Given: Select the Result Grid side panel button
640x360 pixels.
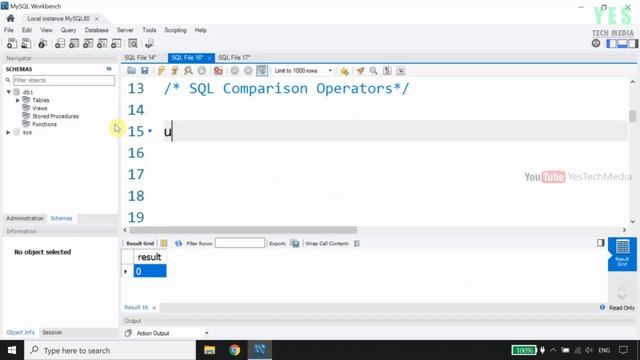Looking at the screenshot, I should coord(622,254).
